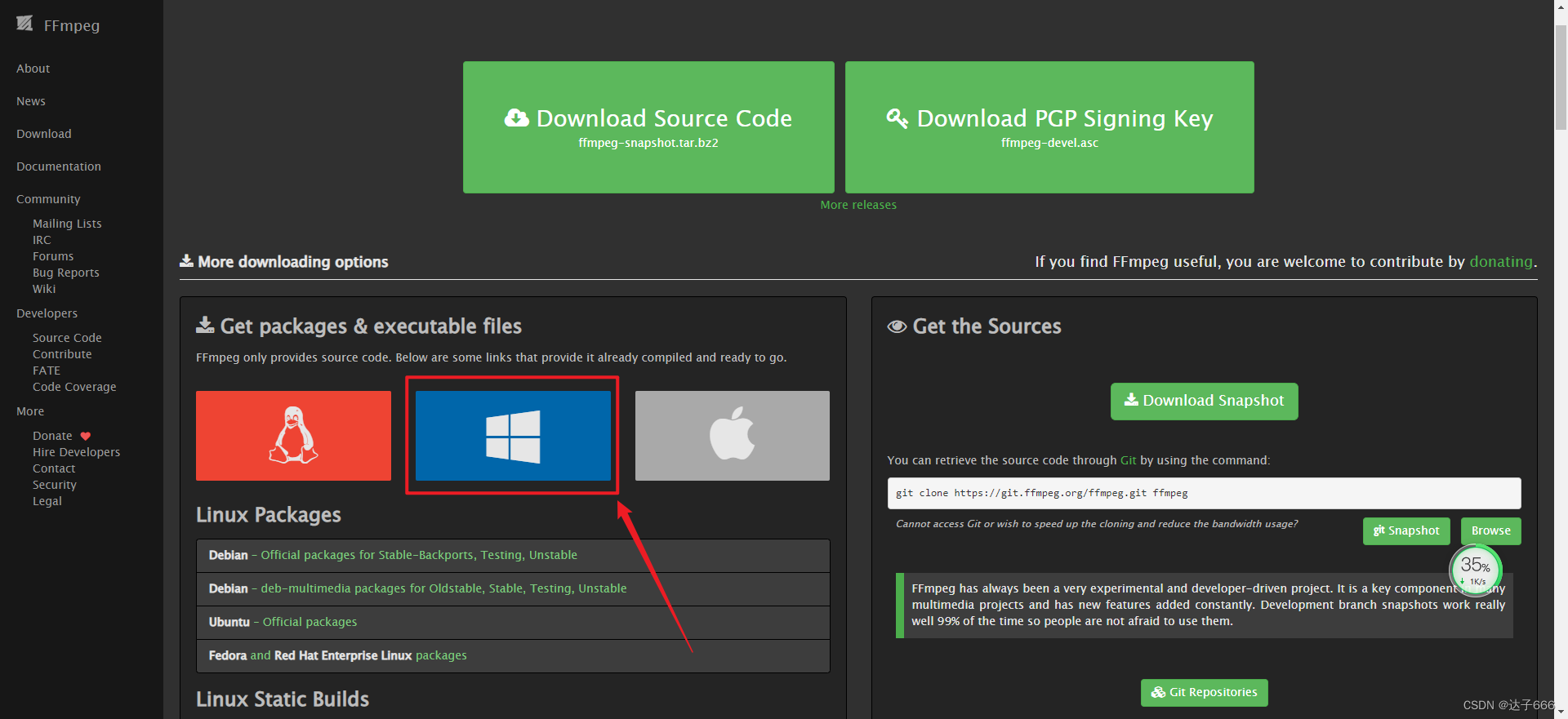Image resolution: width=1568 pixels, height=719 pixels.
Task: Click the Browse button
Action: [1491, 531]
